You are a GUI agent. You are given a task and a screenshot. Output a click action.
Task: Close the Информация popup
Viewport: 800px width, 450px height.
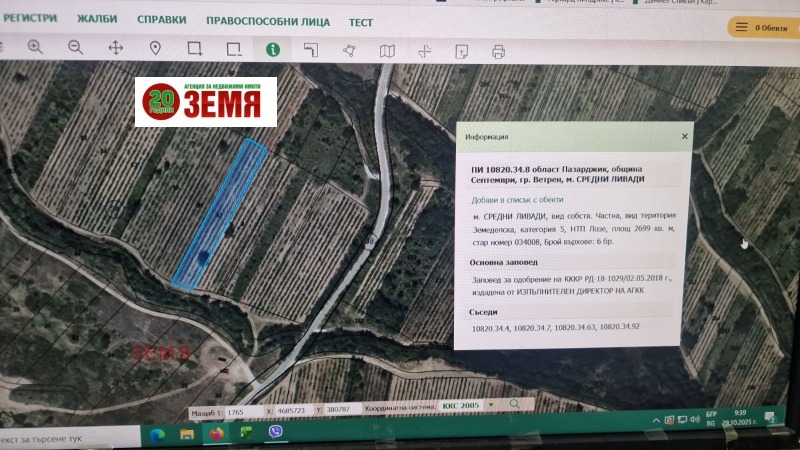[685, 136]
